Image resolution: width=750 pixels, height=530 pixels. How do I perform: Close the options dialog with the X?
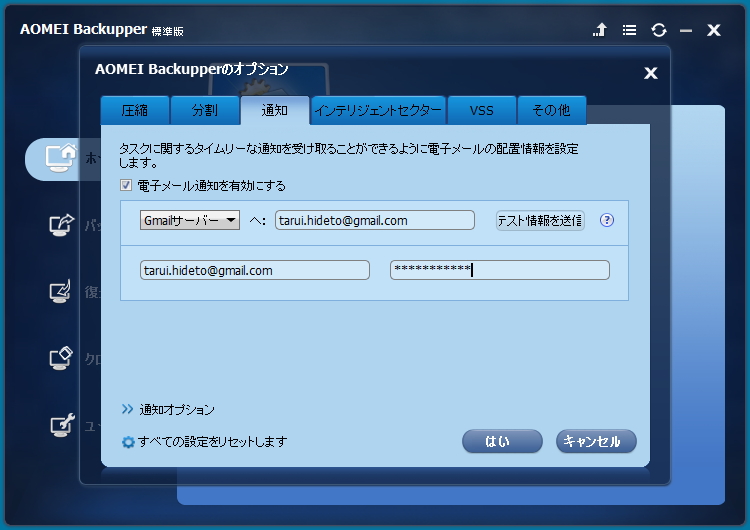[651, 73]
